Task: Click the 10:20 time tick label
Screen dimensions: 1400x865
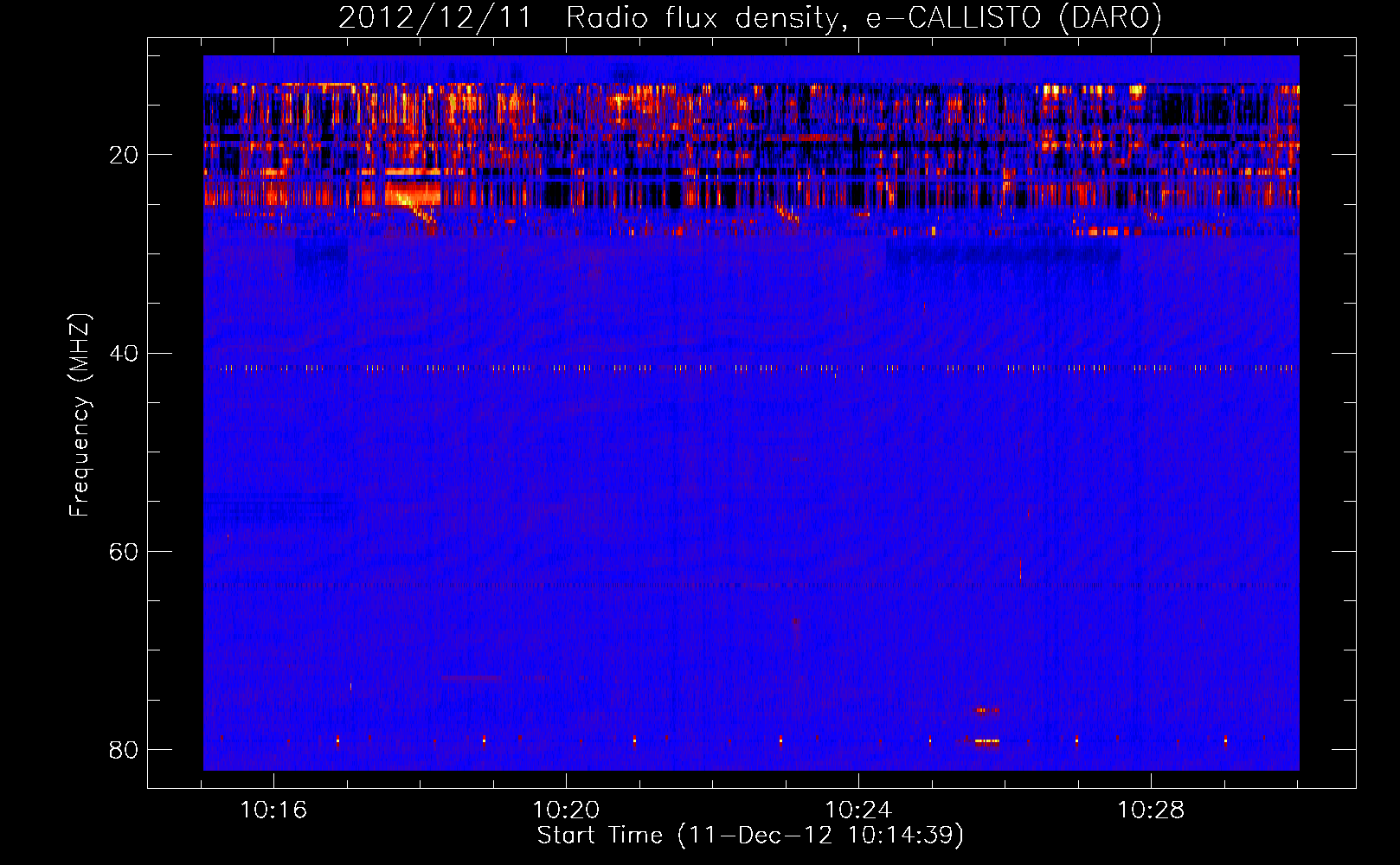Action: click(566, 811)
